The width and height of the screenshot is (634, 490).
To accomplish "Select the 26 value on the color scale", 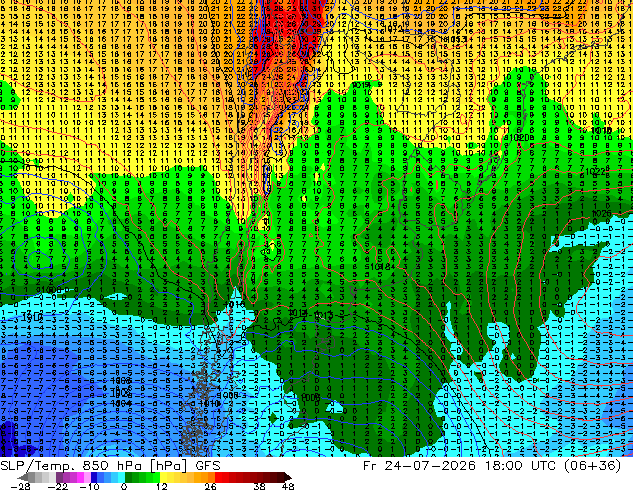I will [x=210, y=487].
